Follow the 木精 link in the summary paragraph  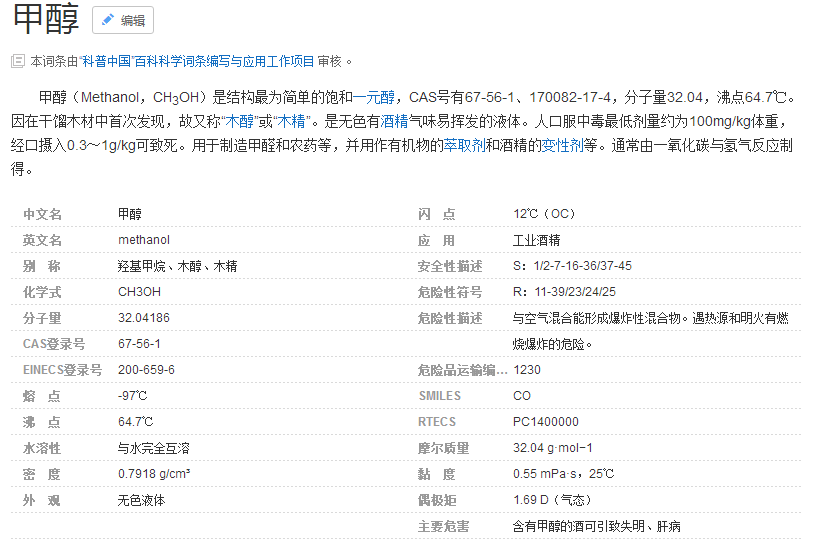[290, 121]
